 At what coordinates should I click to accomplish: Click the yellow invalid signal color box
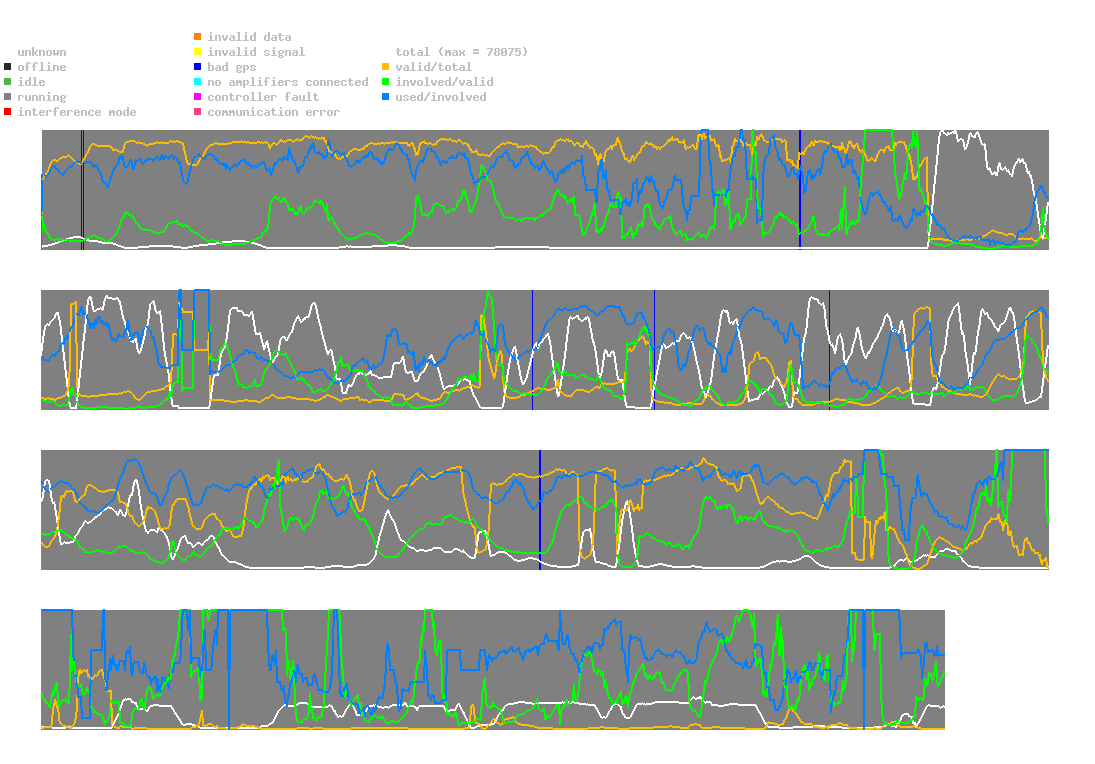click(198, 52)
